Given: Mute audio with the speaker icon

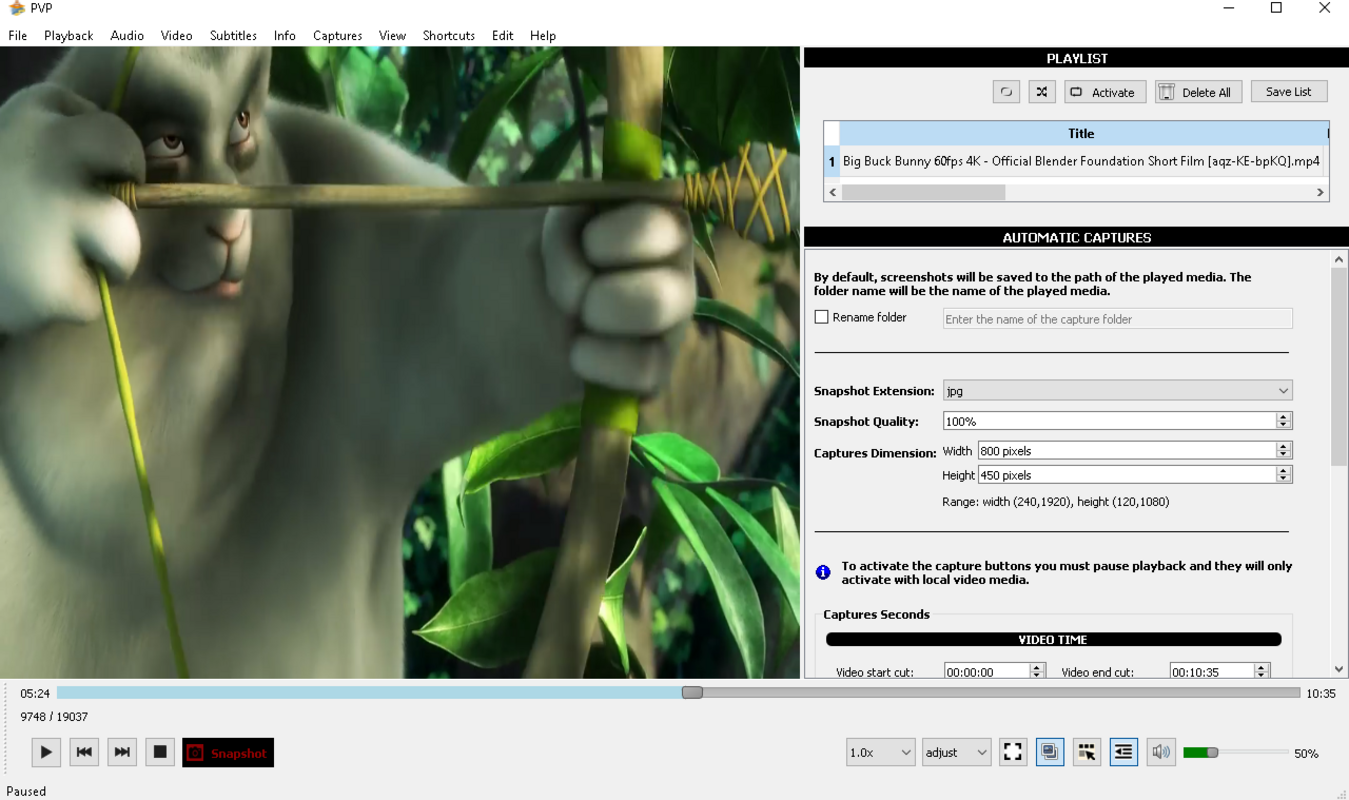Looking at the screenshot, I should tap(1161, 752).
